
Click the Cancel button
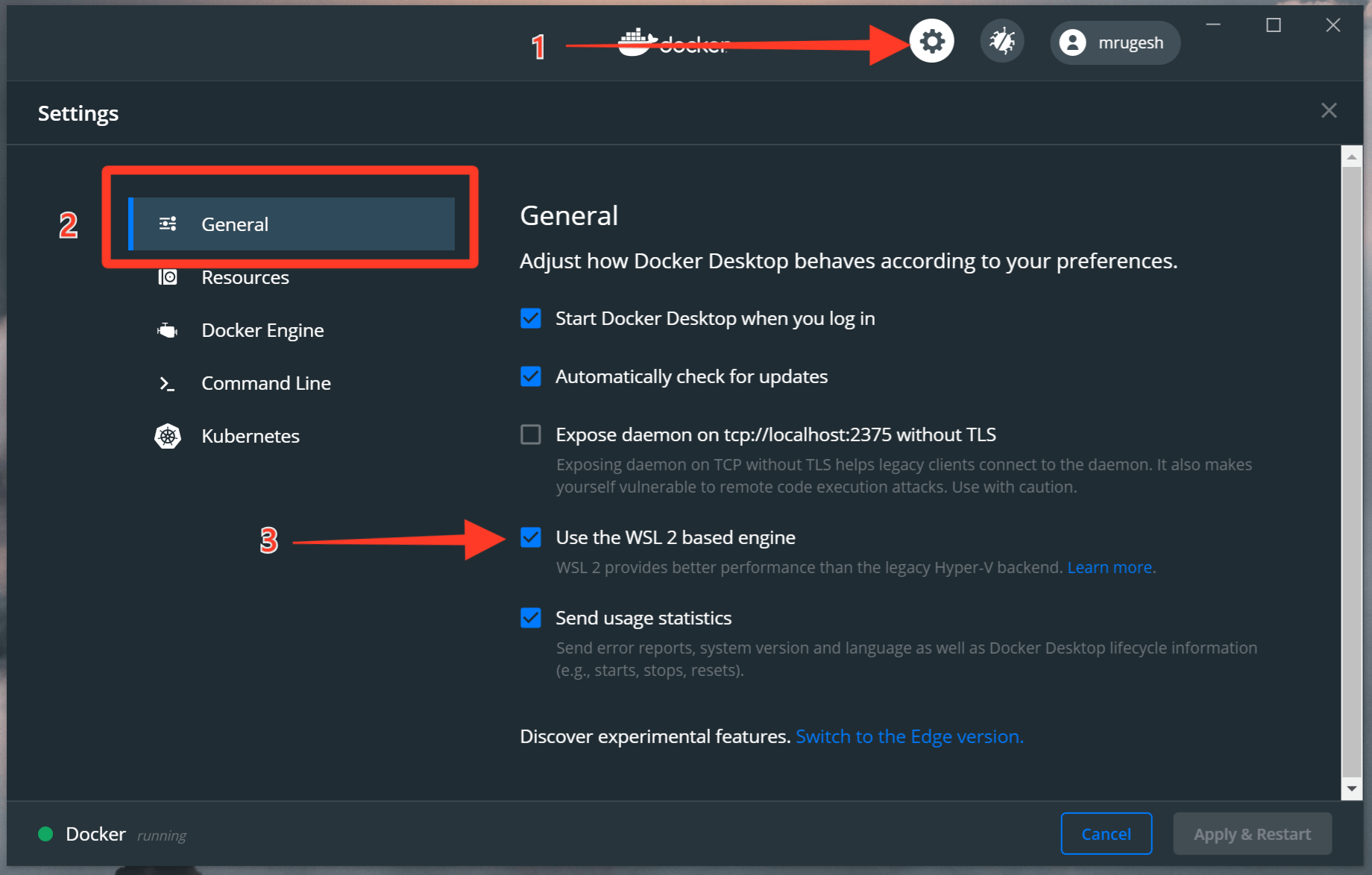click(1107, 834)
